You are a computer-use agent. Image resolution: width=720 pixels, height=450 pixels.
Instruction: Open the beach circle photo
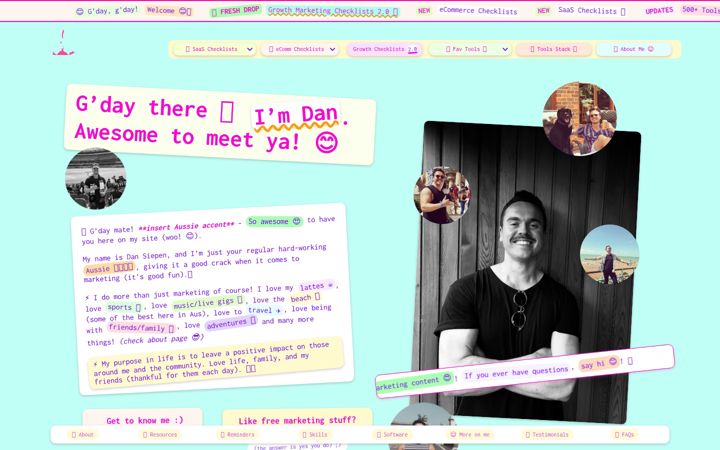point(609,254)
